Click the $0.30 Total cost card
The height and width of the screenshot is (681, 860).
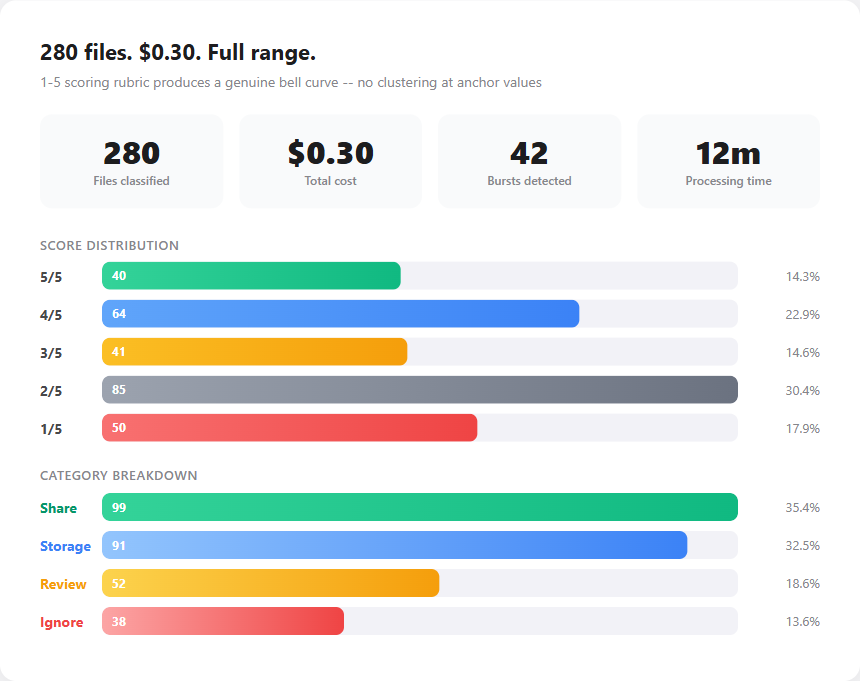coord(330,161)
